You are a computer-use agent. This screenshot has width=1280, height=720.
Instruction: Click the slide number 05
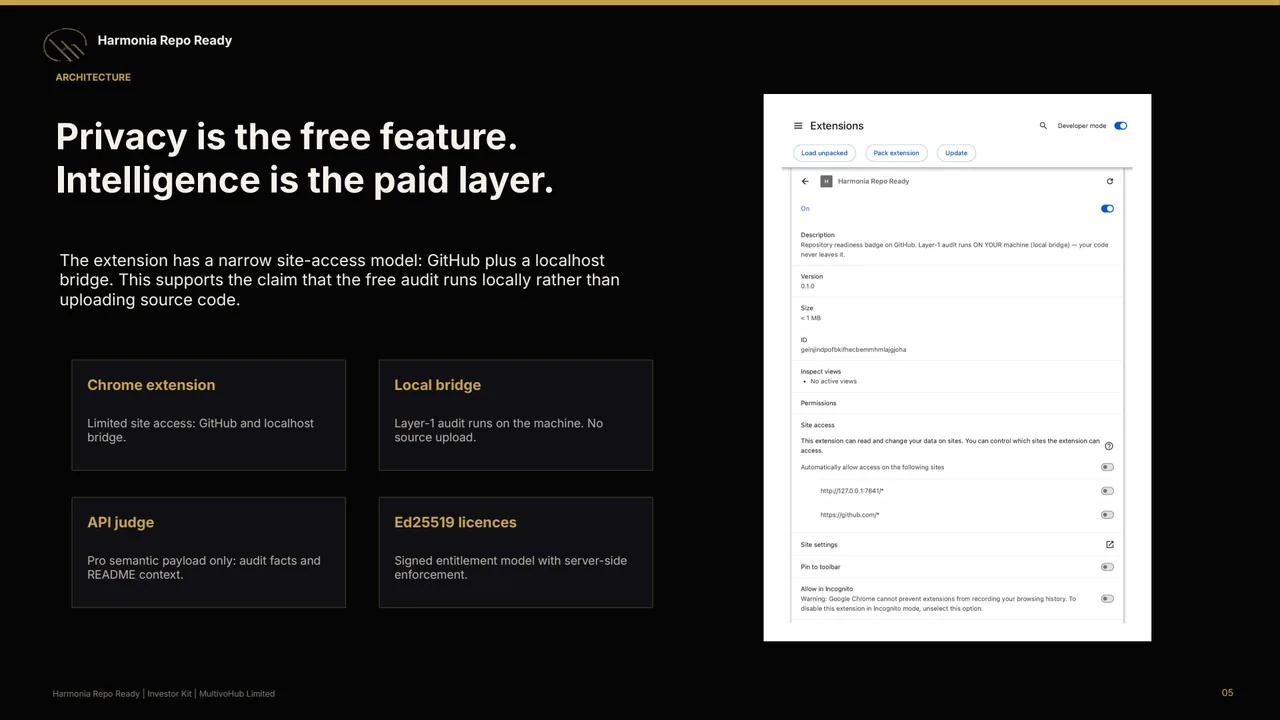pyautogui.click(x=1227, y=693)
